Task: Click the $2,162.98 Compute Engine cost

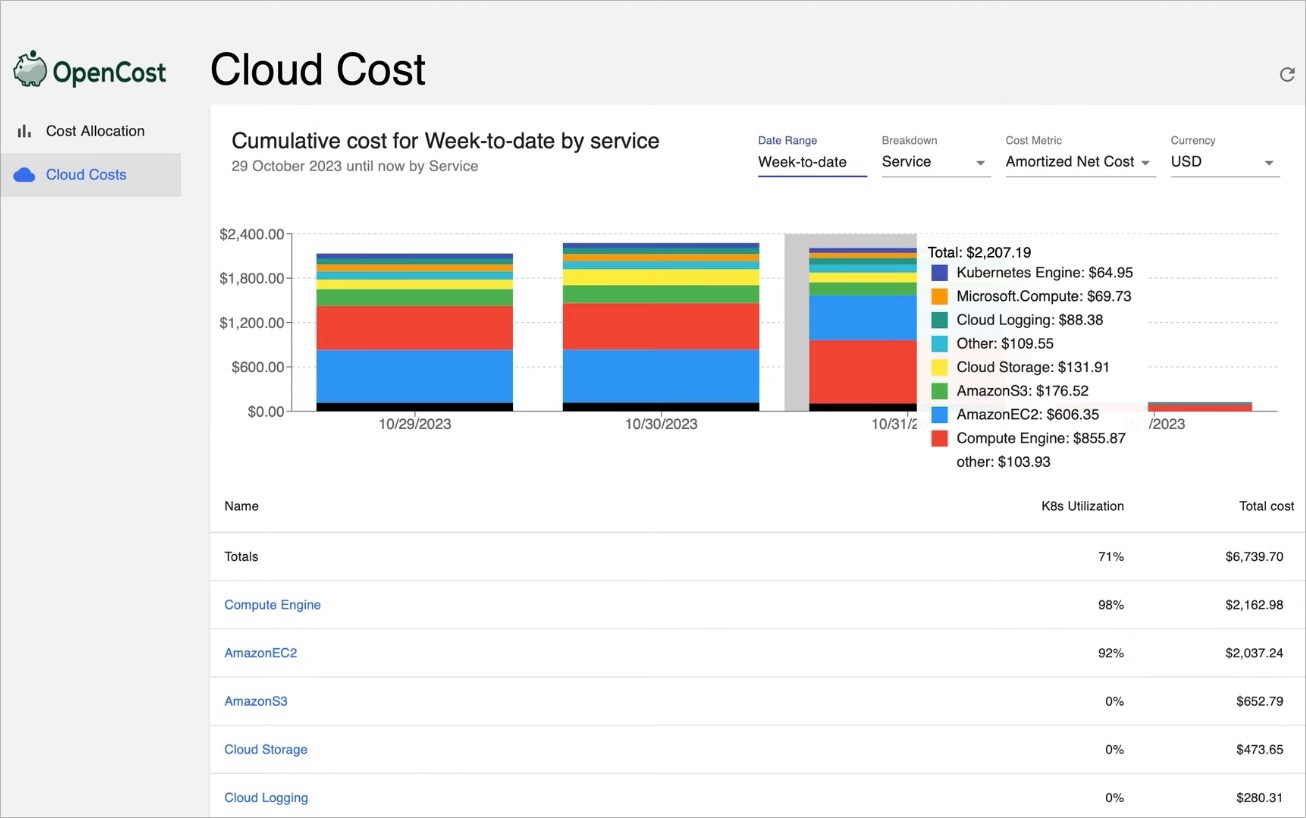Action: click(1253, 605)
